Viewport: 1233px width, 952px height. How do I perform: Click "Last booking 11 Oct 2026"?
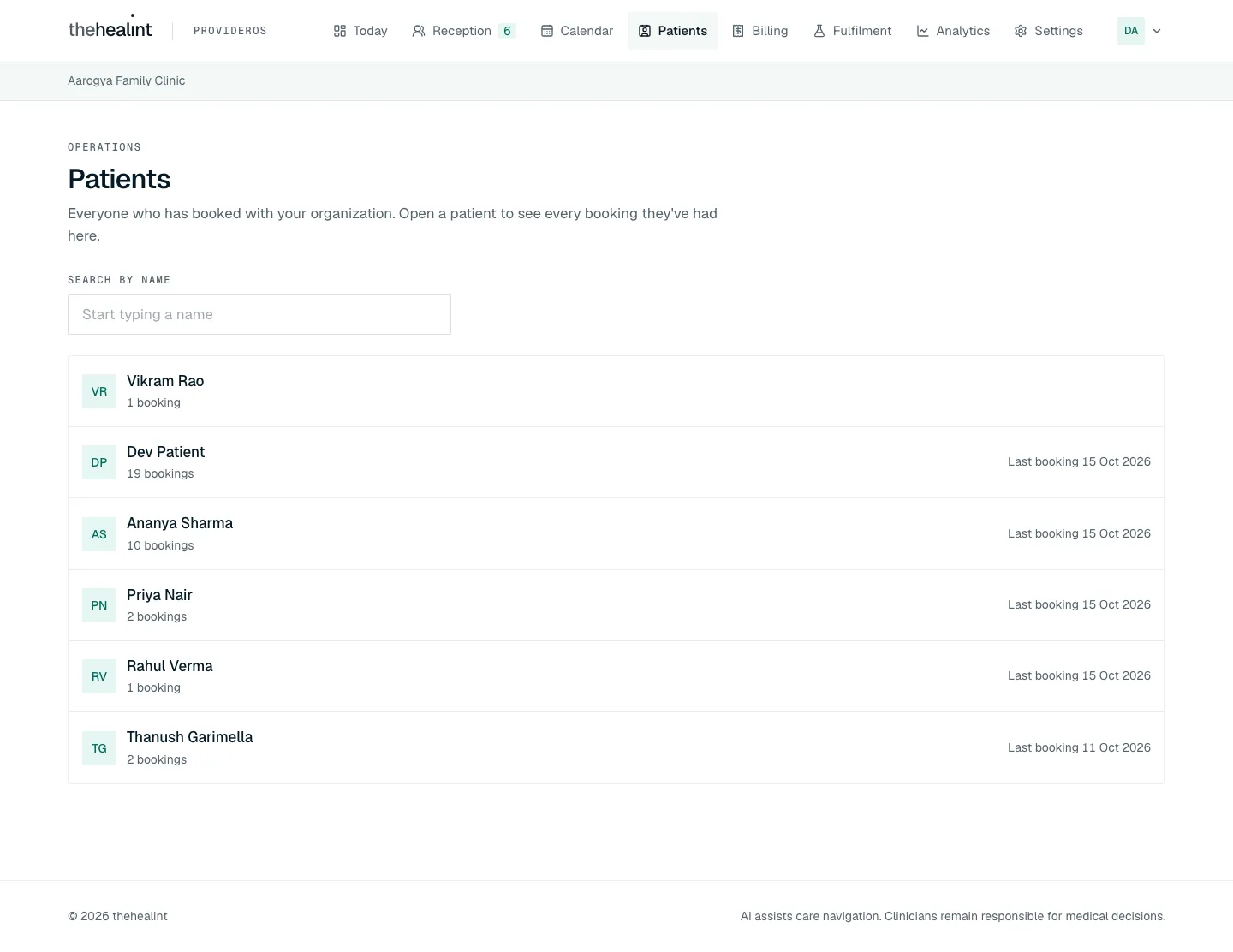pos(1079,747)
